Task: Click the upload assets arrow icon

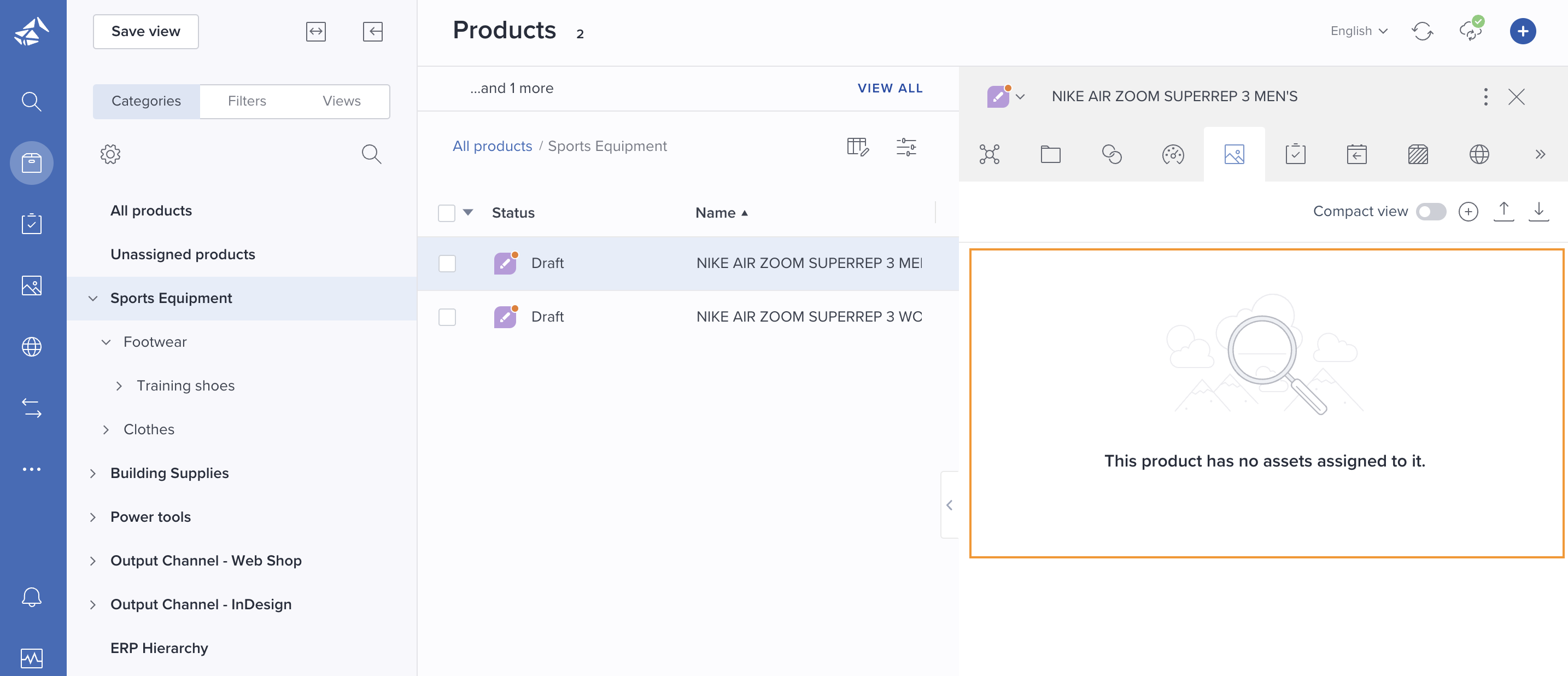Action: 1503,211
